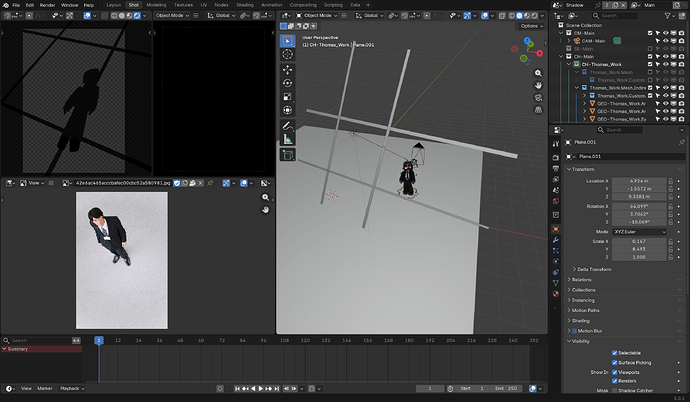The height and width of the screenshot is (402, 690).
Task: Toggle camera view with the camera gizmo
Action: [538, 98]
